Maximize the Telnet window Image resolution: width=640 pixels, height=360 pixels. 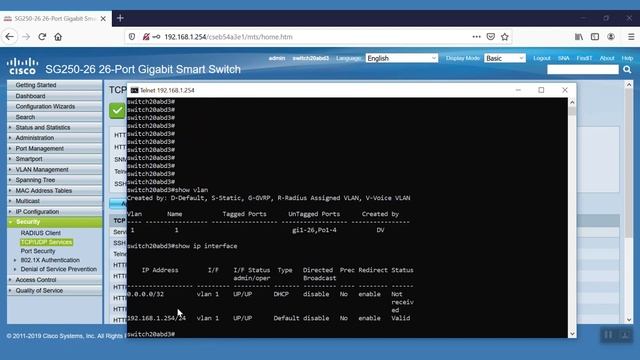pos(541,90)
